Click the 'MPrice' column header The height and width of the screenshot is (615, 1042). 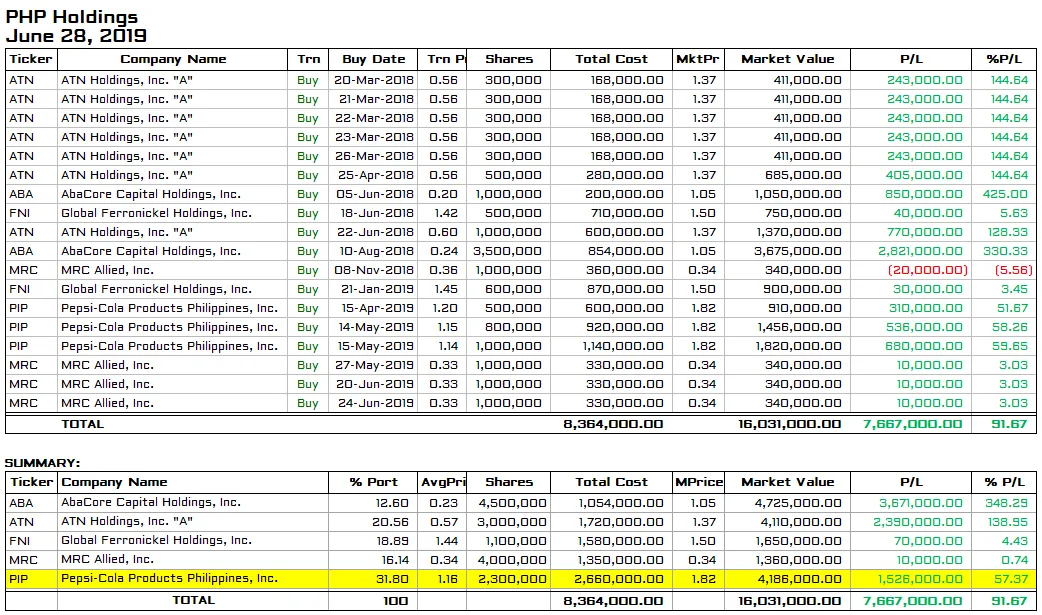tap(698, 483)
